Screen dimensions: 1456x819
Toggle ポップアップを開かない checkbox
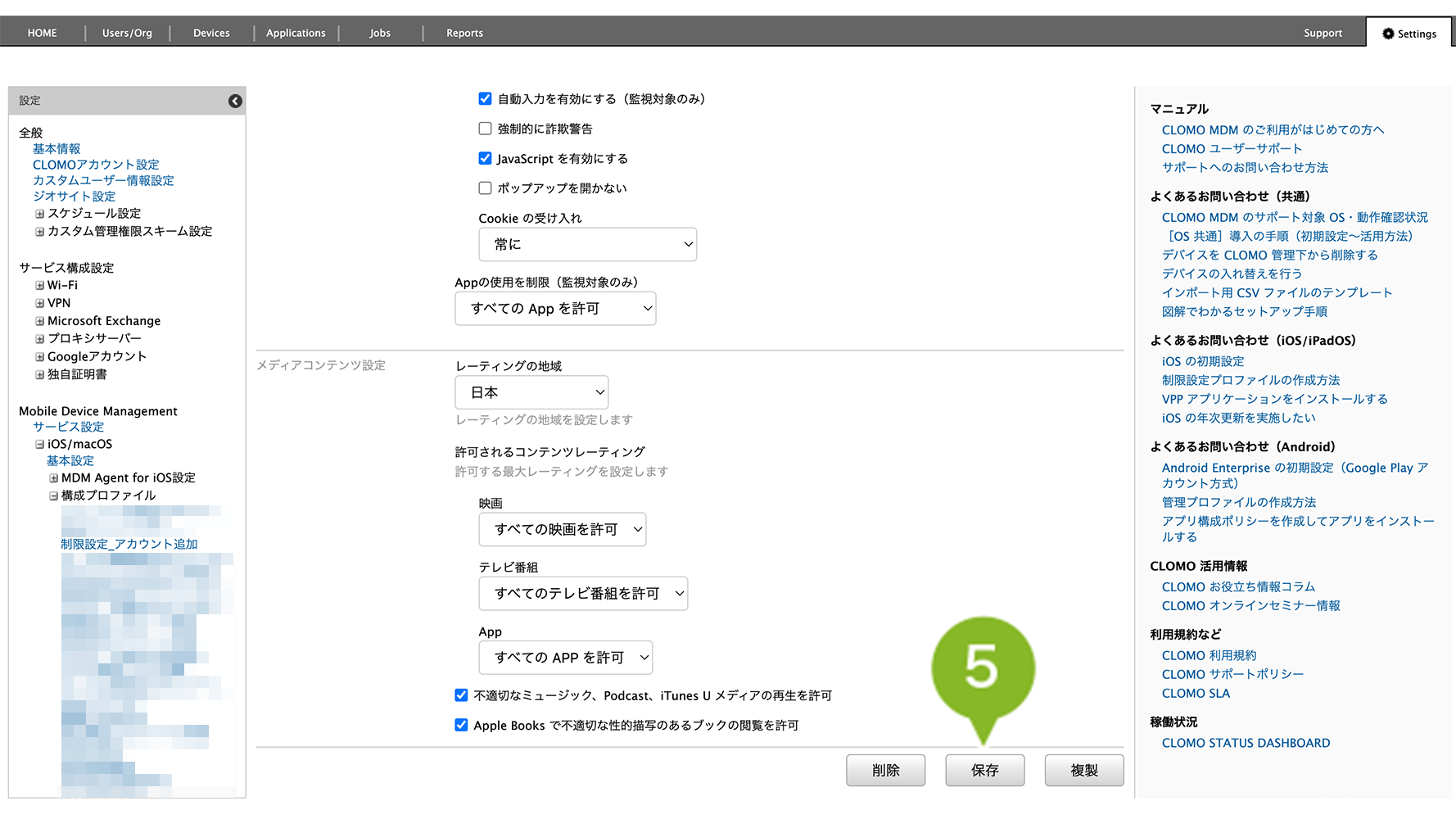click(x=485, y=188)
